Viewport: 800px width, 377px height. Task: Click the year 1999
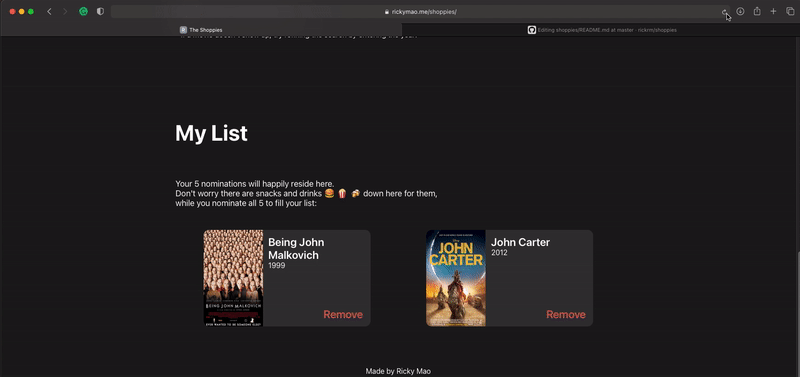coord(277,266)
